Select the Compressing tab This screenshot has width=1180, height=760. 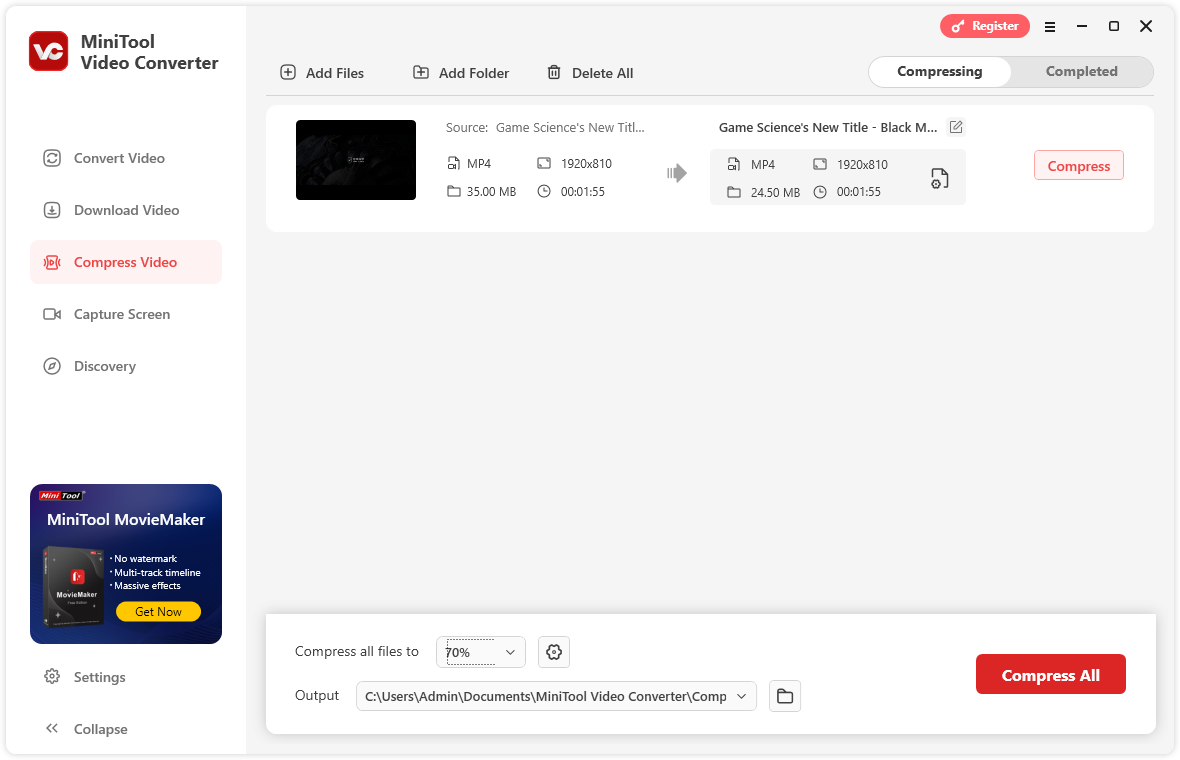coord(939,72)
